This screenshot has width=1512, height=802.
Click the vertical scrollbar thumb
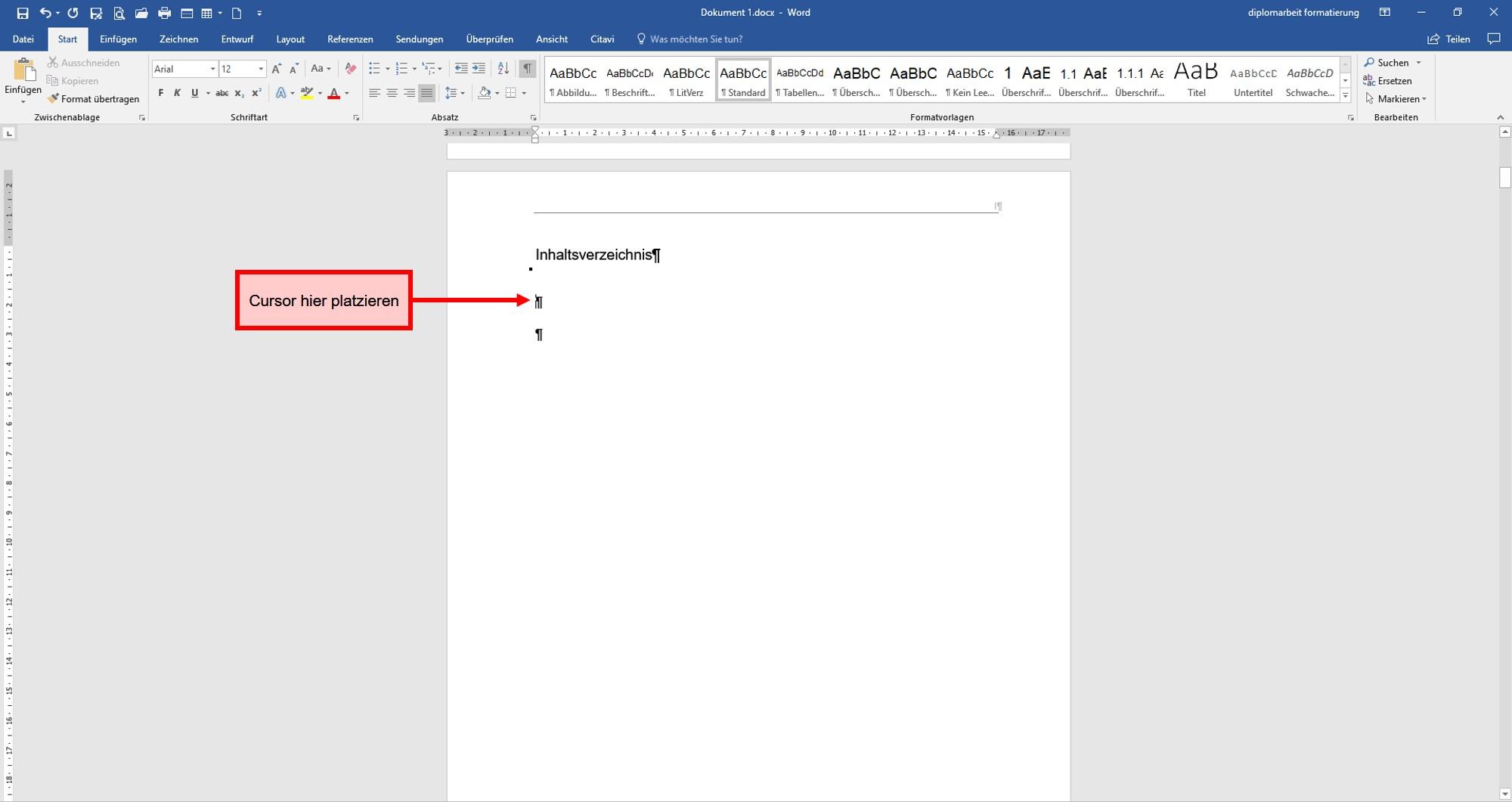(1505, 178)
